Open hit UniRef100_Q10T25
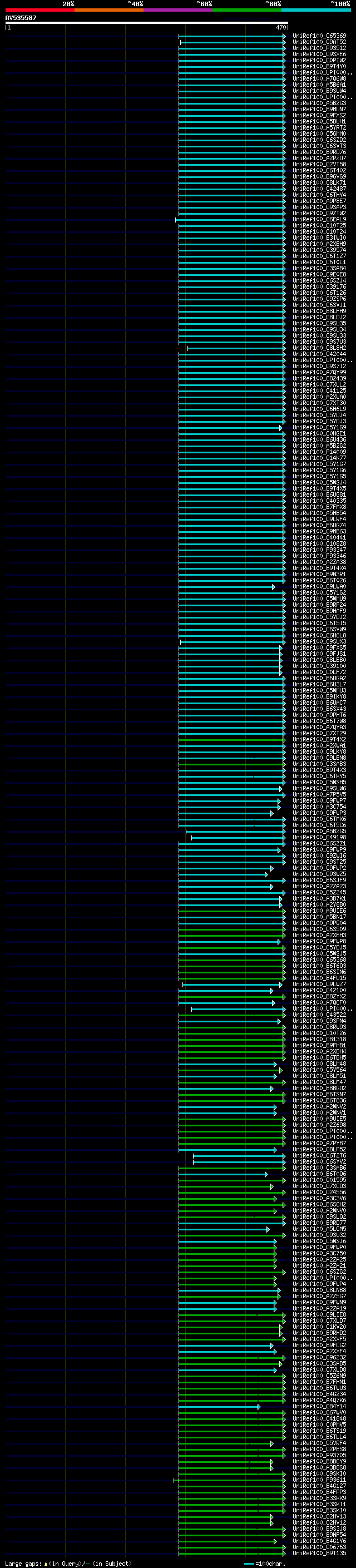 pos(319,225)
